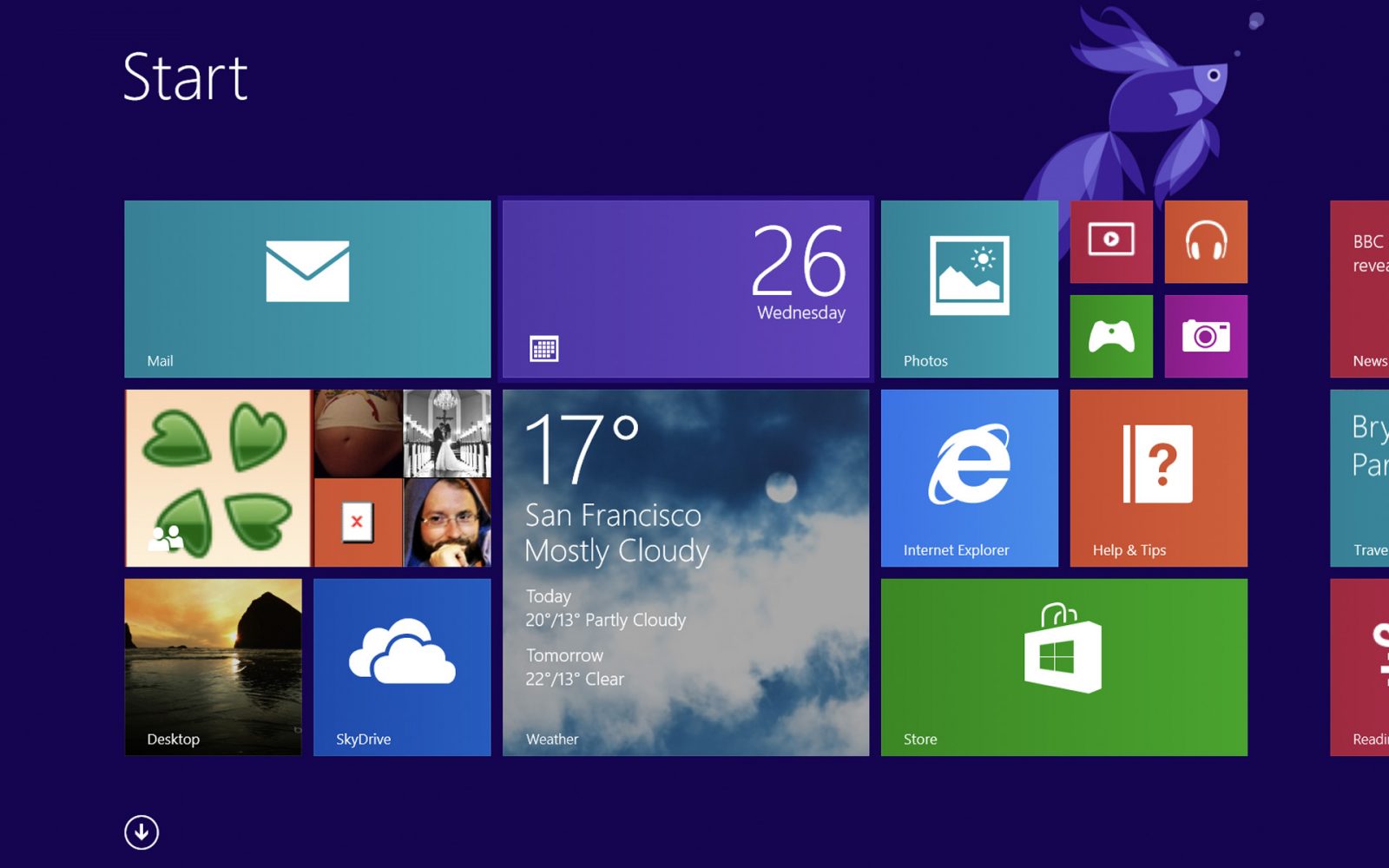
Task: Open the red Video tile
Action: click(x=1111, y=241)
